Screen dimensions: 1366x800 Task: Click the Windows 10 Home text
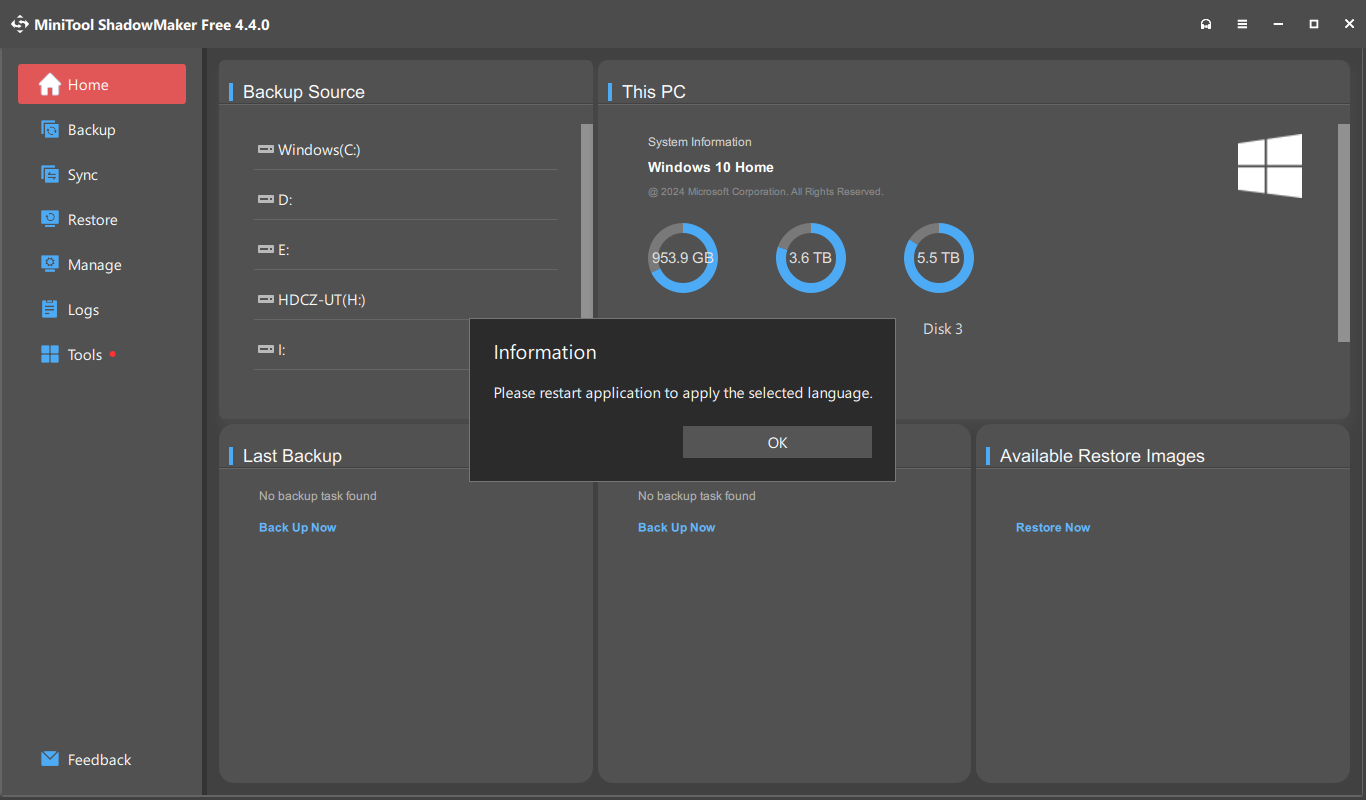pos(711,167)
